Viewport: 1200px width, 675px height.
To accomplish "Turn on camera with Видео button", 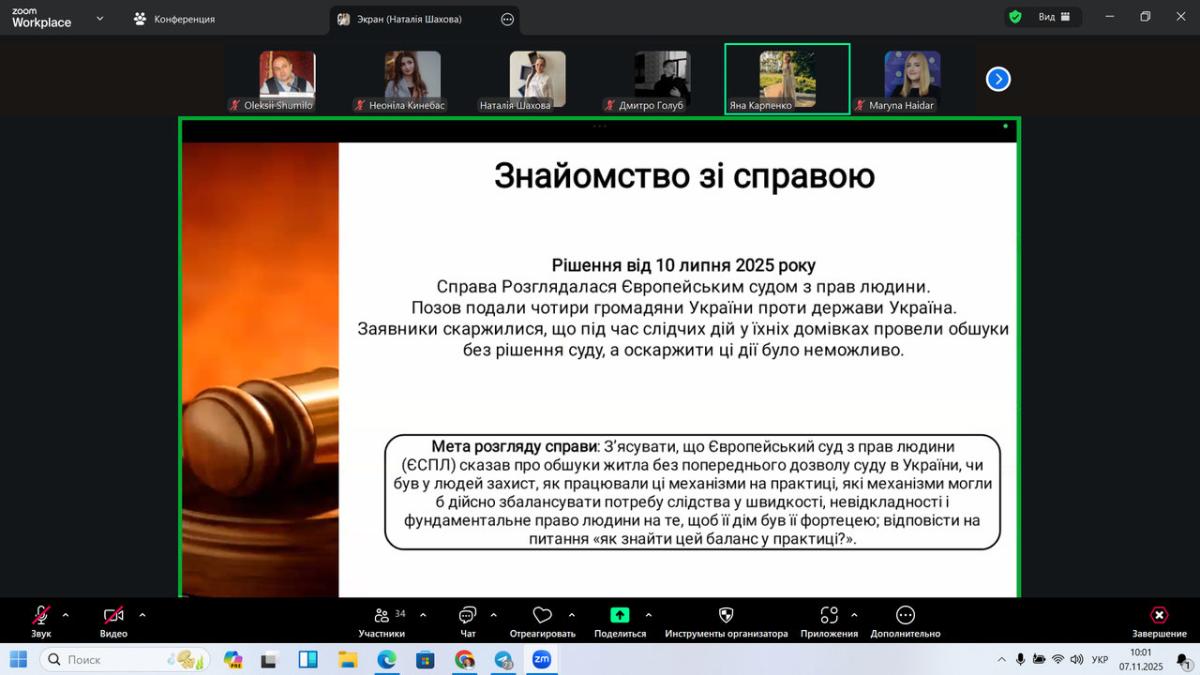I will (113, 616).
